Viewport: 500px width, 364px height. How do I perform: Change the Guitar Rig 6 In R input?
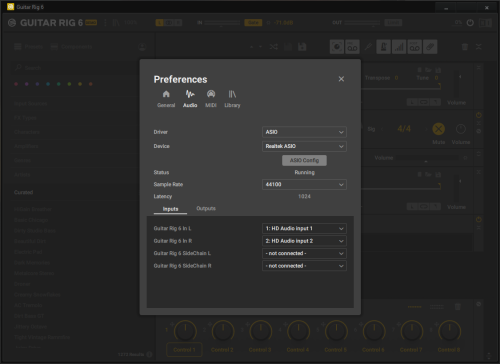pos(304,241)
